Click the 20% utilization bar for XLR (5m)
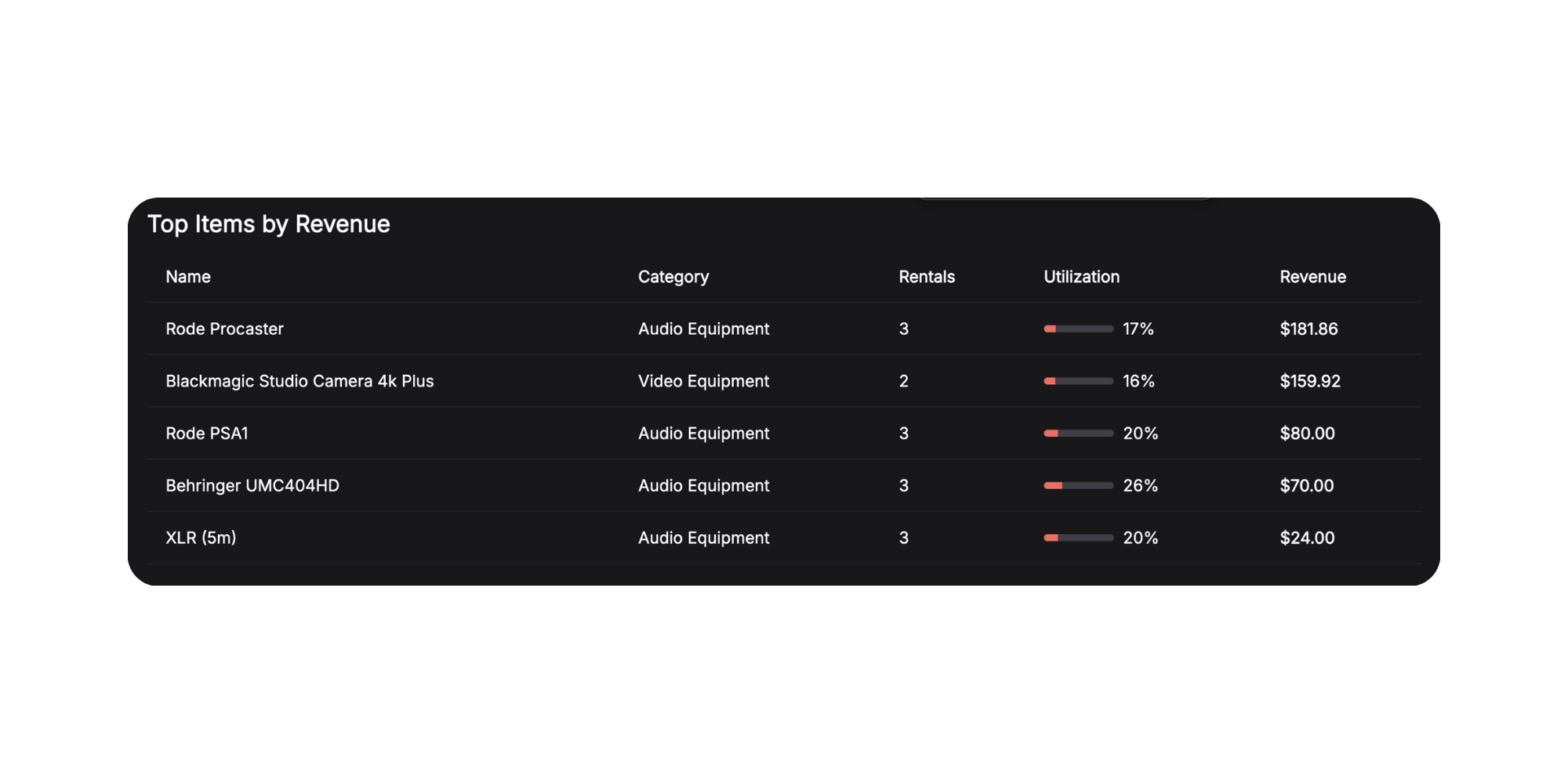This screenshot has width=1568, height=784. point(1077,538)
